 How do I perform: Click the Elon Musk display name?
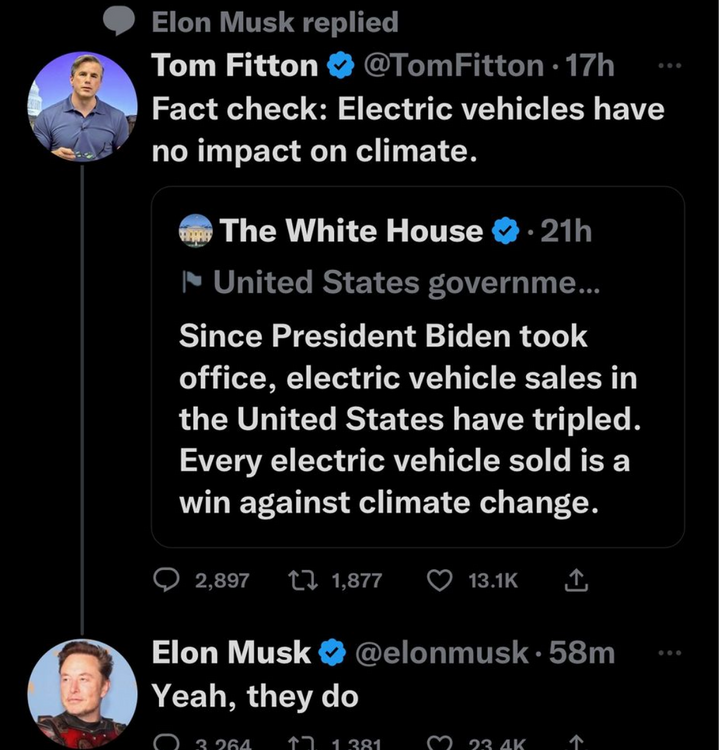[x=231, y=653]
